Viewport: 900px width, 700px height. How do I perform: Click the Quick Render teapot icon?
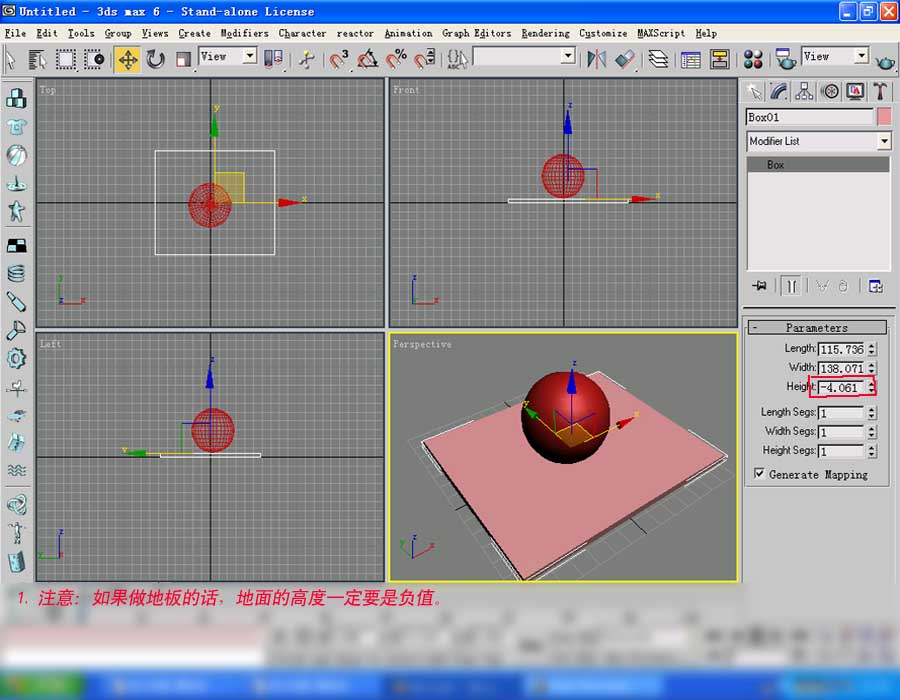point(885,59)
